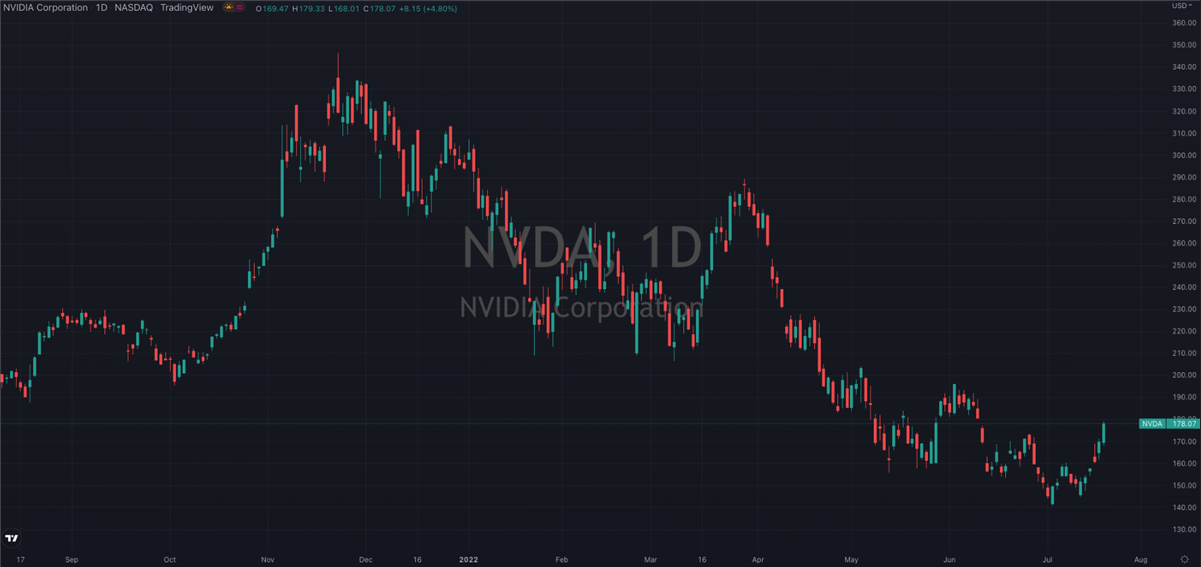Click the Feb label on time axis
The image size is (1201, 567).
(561, 559)
